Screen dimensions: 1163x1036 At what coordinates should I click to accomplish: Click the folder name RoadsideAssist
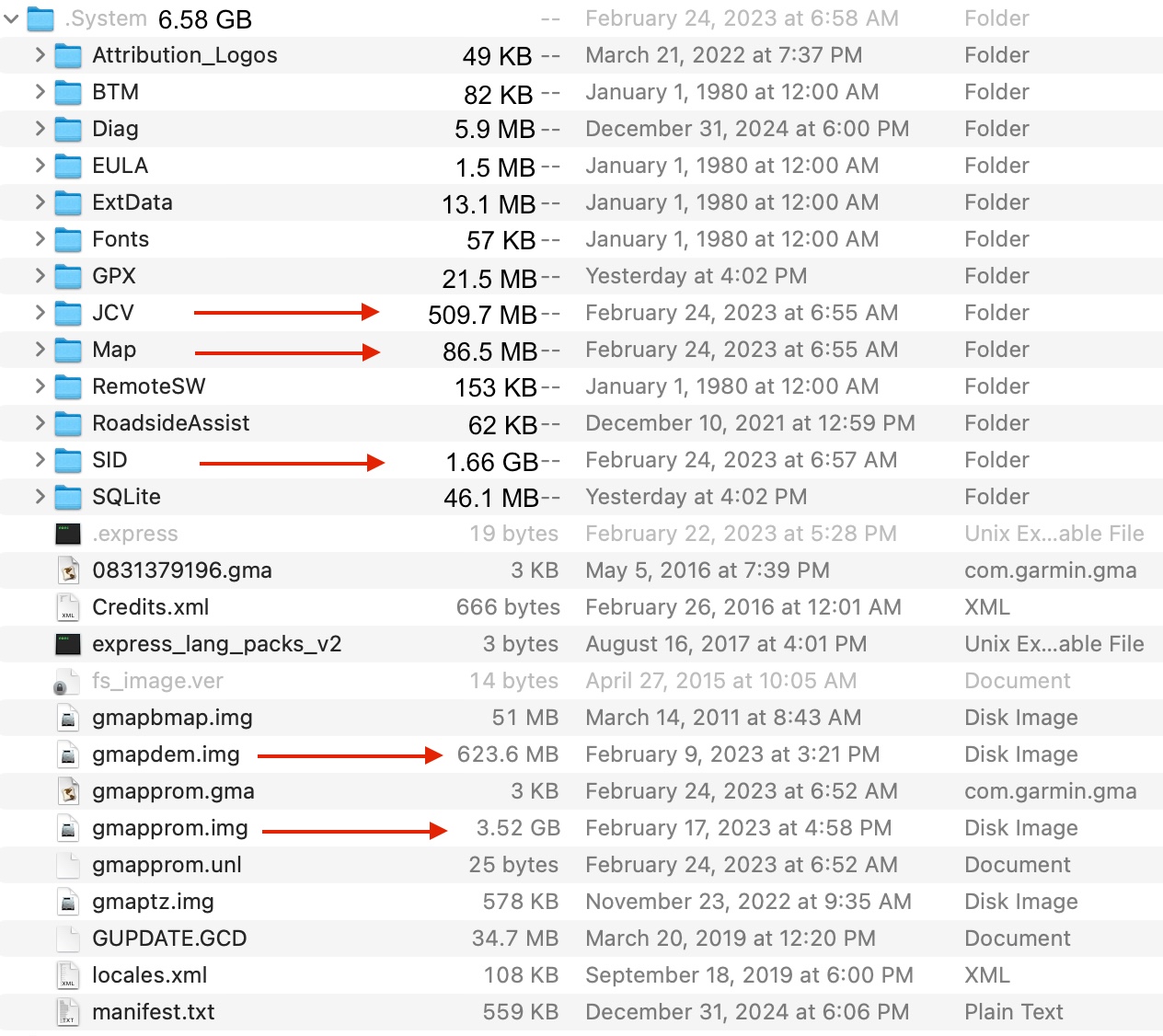171,423
